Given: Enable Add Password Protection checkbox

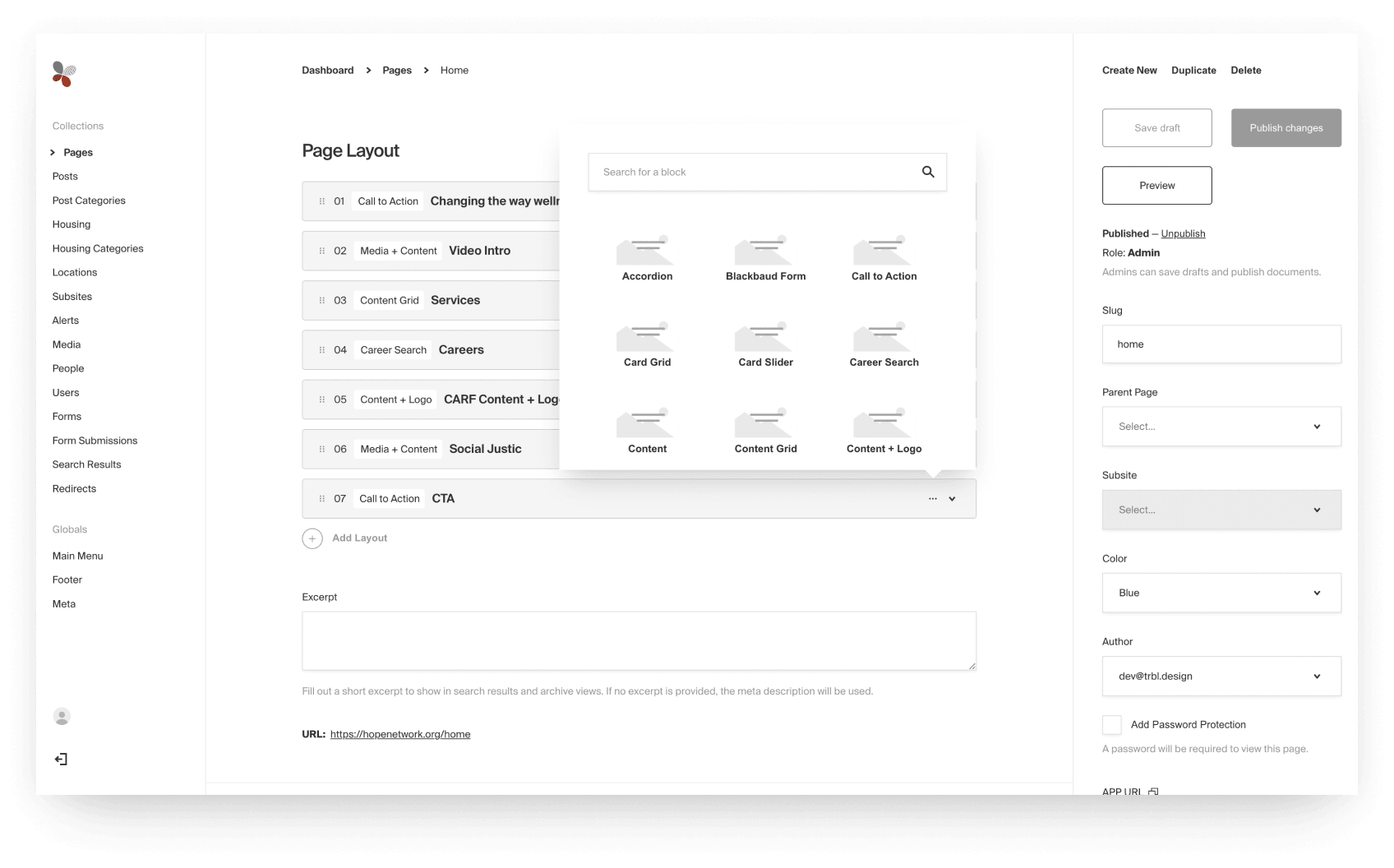Looking at the screenshot, I should click(1111, 724).
